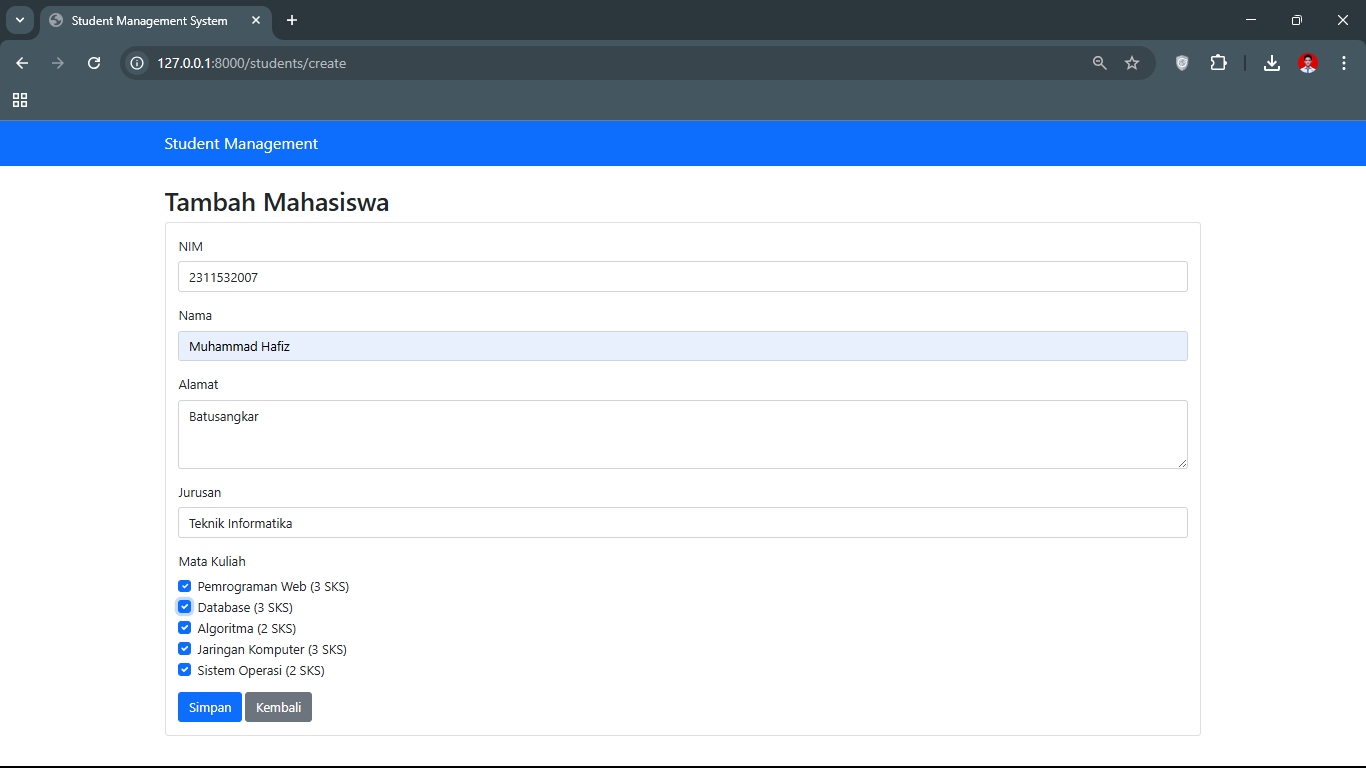Open Chrome three-dot menu
This screenshot has width=1366, height=768.
tap(1344, 63)
